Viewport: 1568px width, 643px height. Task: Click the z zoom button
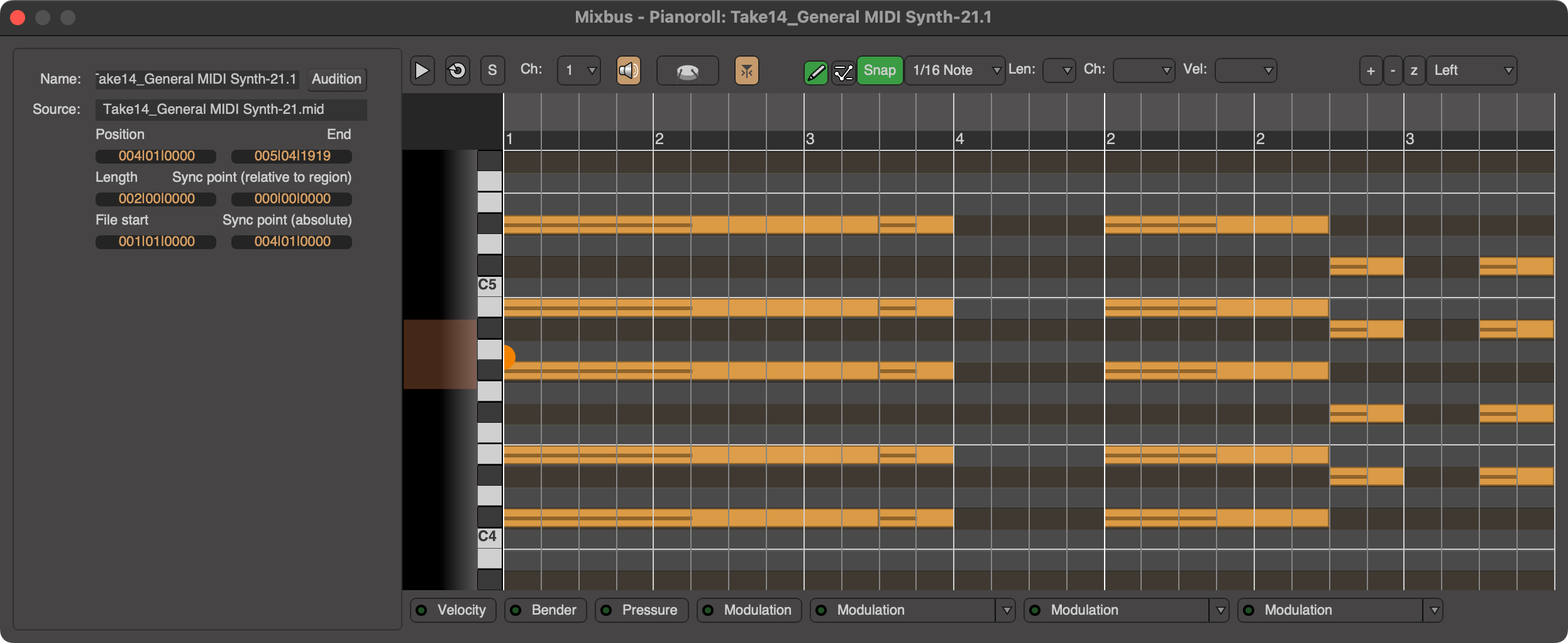tap(1414, 70)
